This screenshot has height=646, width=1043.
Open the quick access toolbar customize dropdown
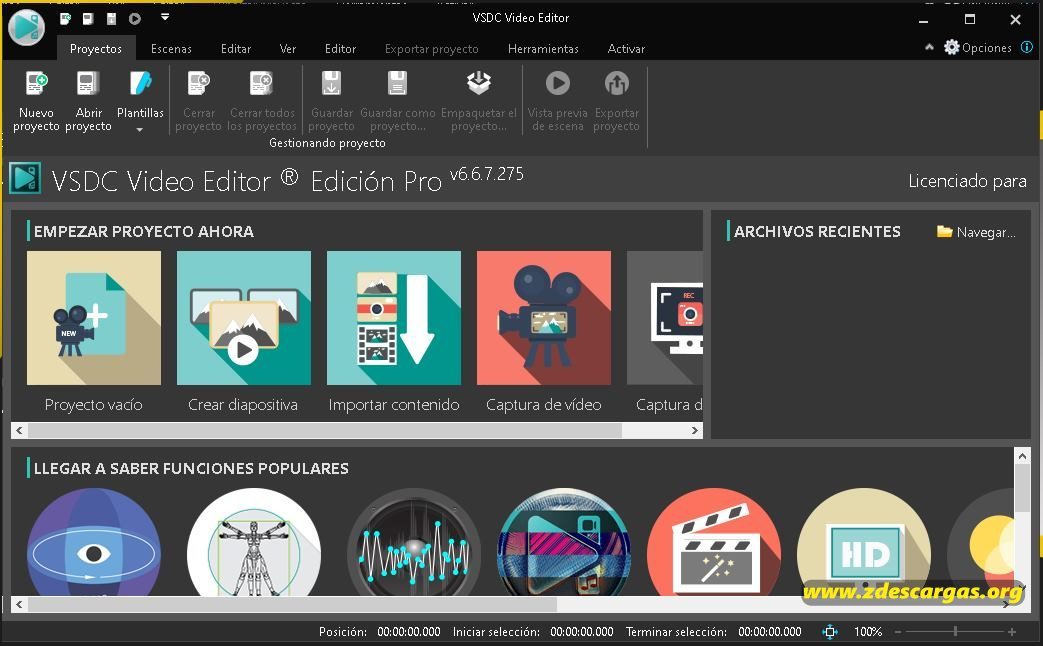[165, 17]
